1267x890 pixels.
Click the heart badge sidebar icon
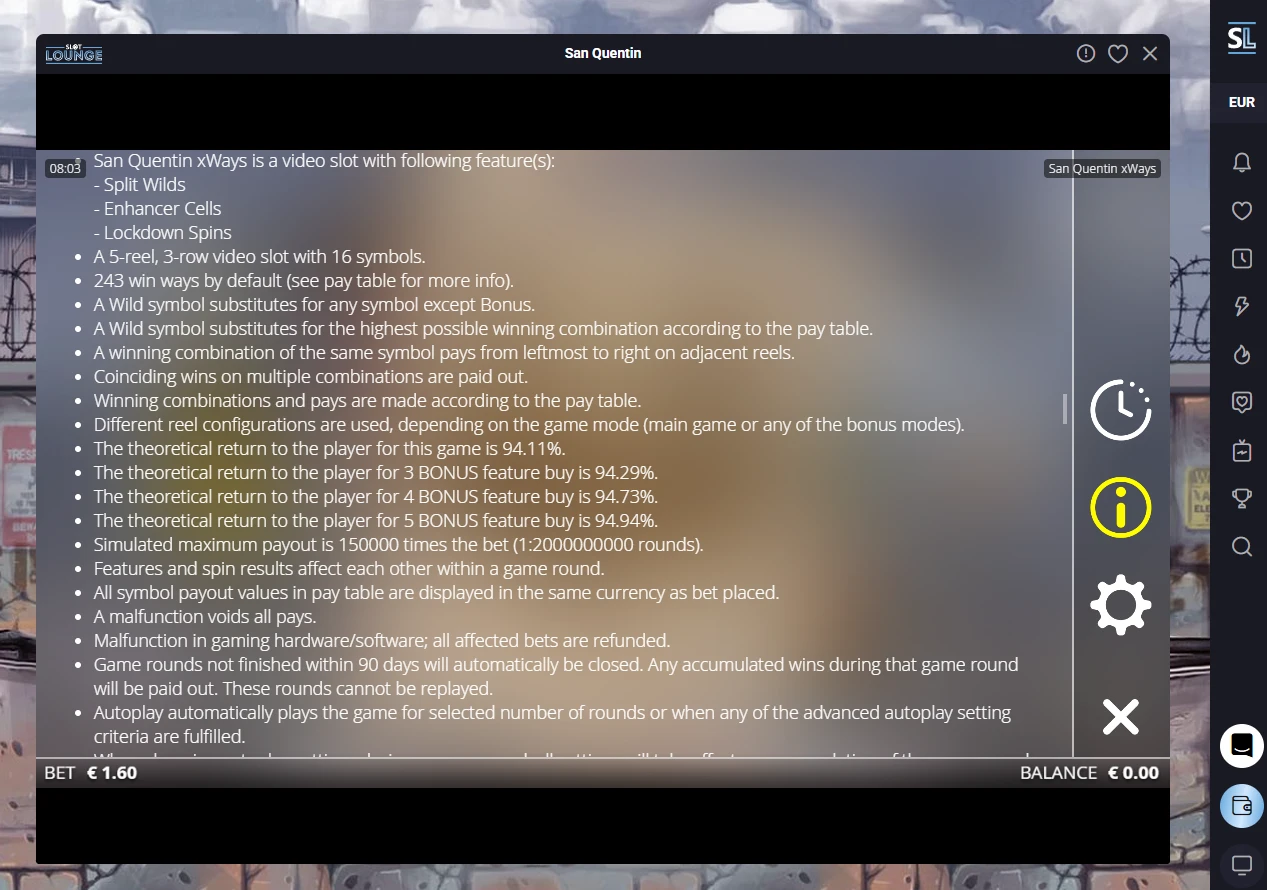(x=1242, y=402)
